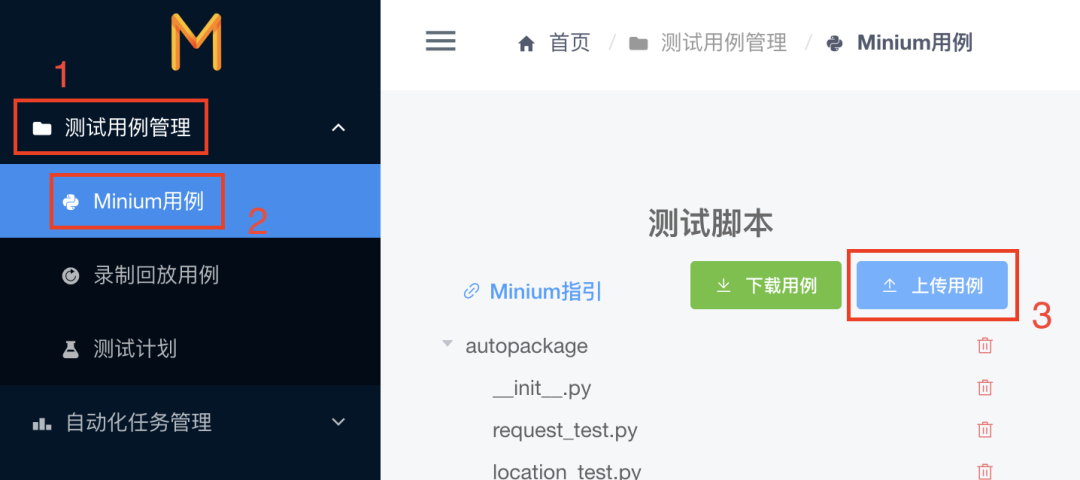Collapse the autopackage tree triangle
The height and width of the screenshot is (480, 1080).
click(x=448, y=343)
